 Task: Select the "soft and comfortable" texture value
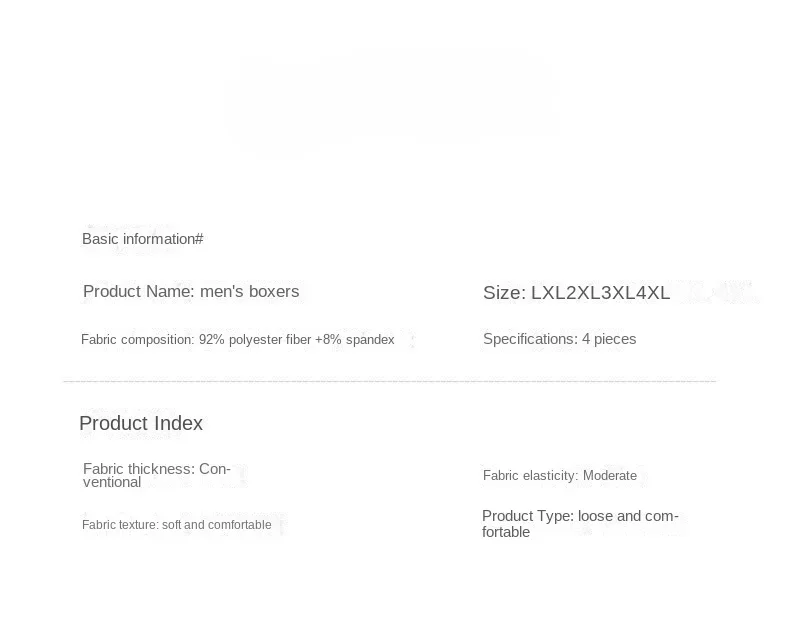coord(216,525)
